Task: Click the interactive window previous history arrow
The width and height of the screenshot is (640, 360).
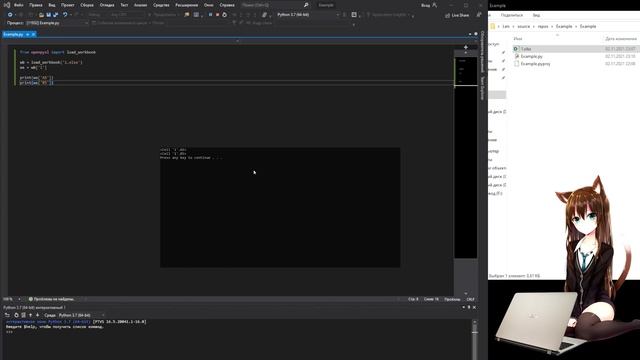Action: (30, 315)
